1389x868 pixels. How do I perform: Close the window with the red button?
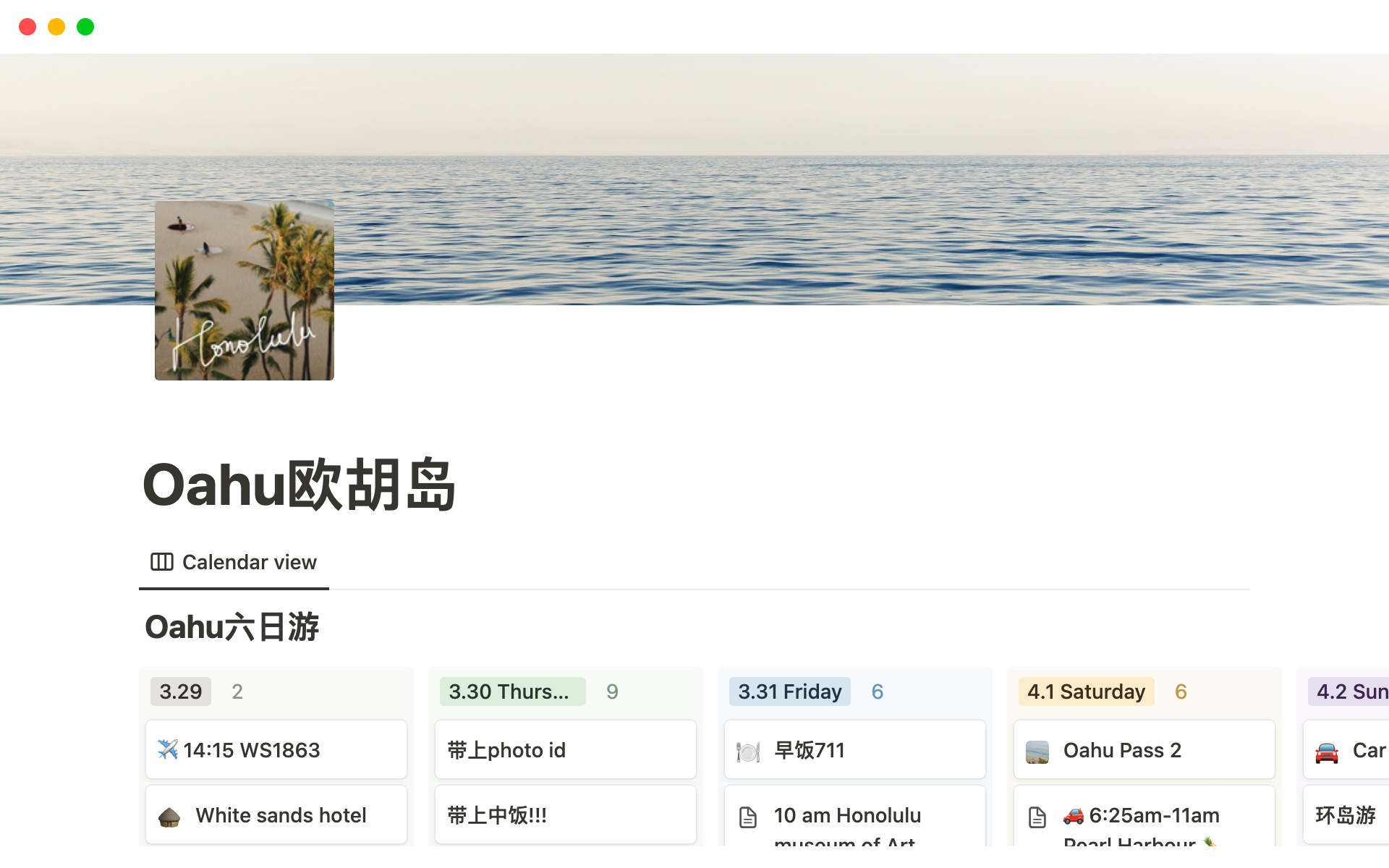coord(27,27)
